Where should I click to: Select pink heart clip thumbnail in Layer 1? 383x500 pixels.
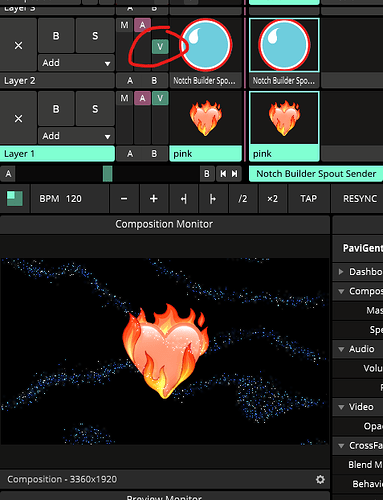coord(206,118)
